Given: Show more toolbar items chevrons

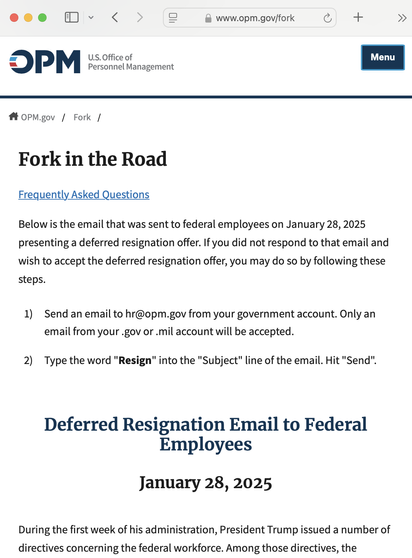Looking at the screenshot, I should [402, 18].
